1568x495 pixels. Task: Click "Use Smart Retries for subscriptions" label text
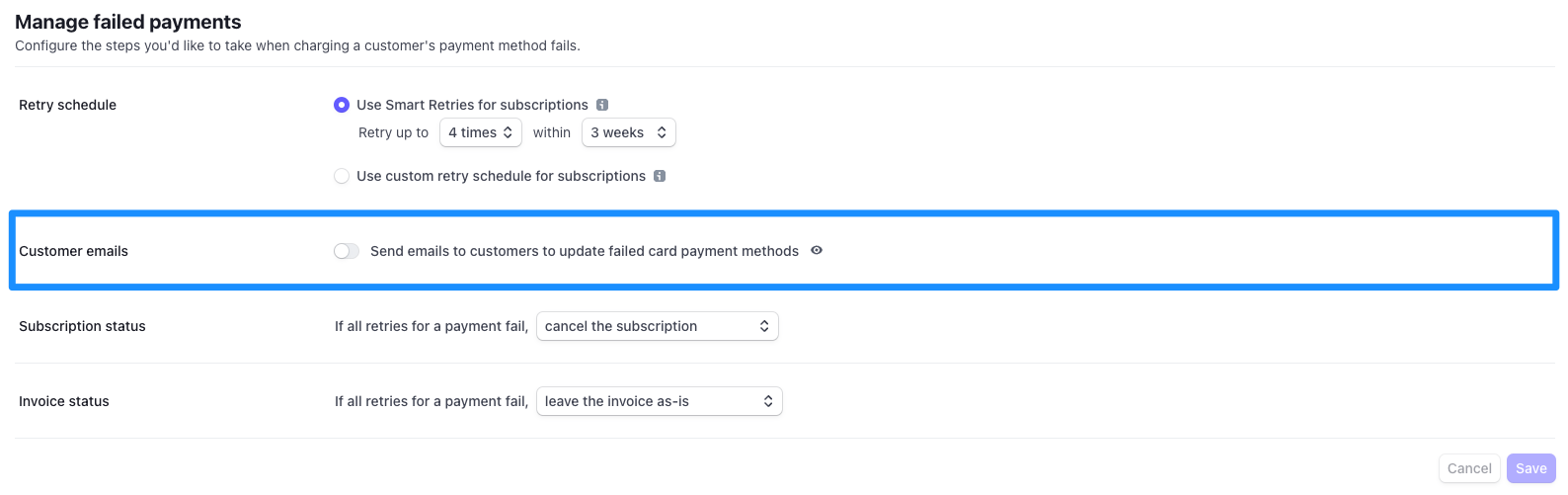(472, 105)
